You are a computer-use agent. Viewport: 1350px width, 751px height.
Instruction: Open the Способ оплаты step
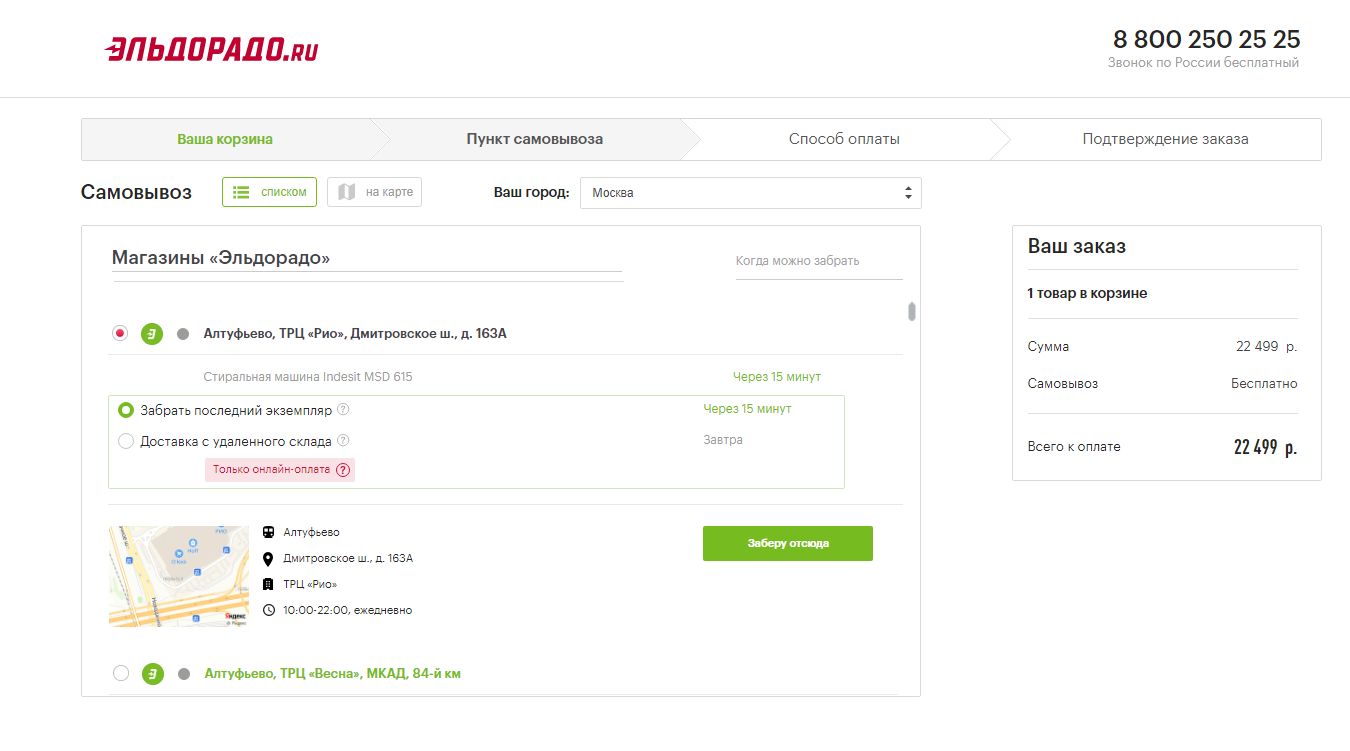(844, 140)
